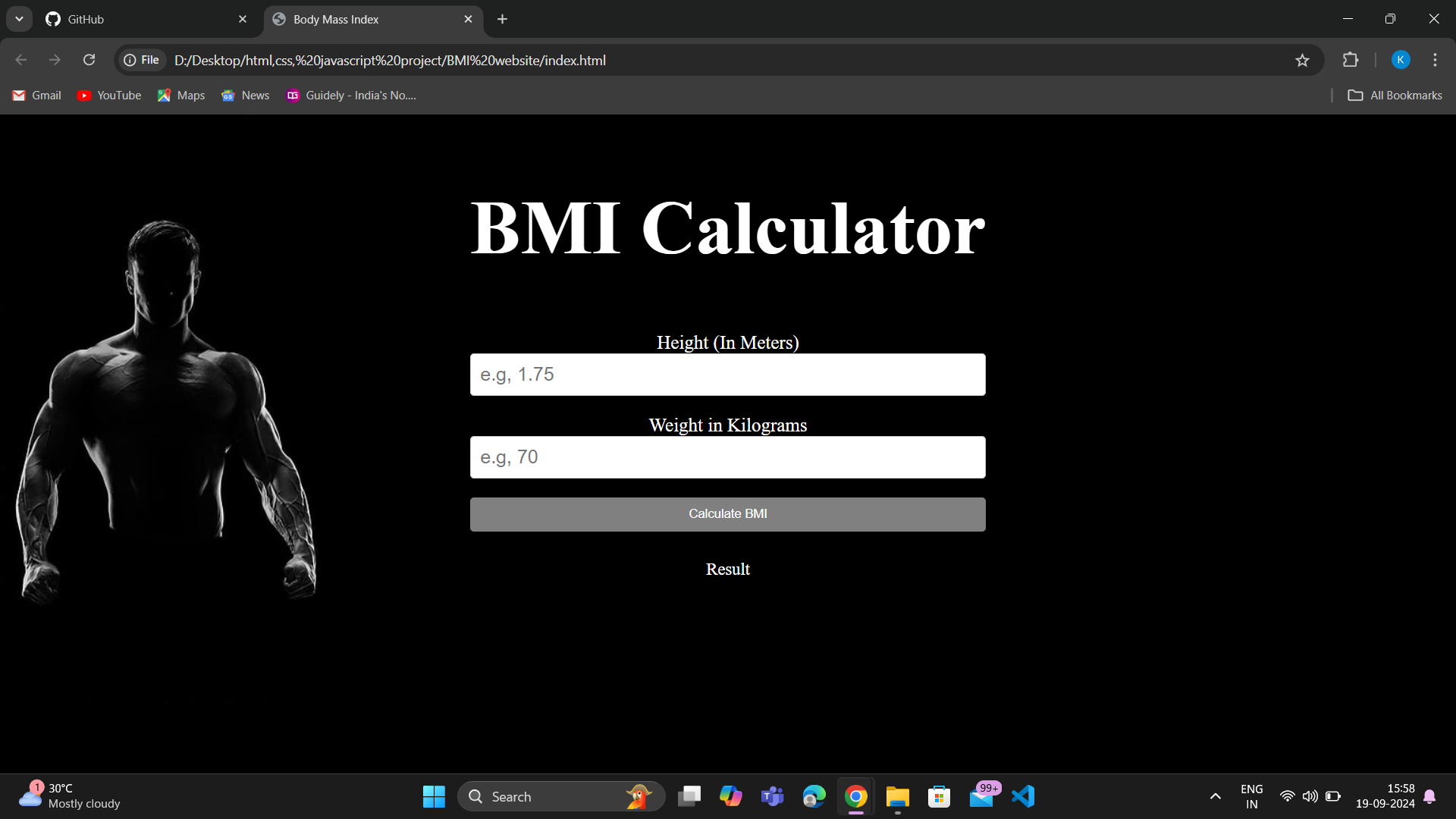This screenshot has width=1456, height=819.
Task: Open the News bookmark
Action: (x=244, y=95)
